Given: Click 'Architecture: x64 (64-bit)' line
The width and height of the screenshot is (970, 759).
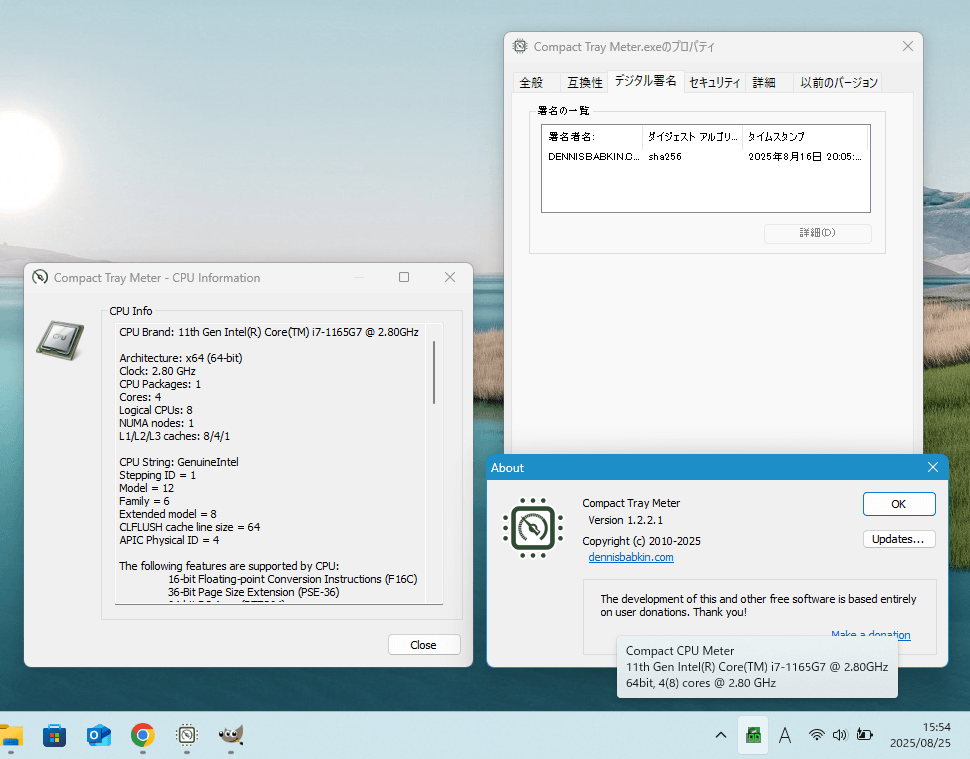Looking at the screenshot, I should pyautogui.click(x=181, y=358).
